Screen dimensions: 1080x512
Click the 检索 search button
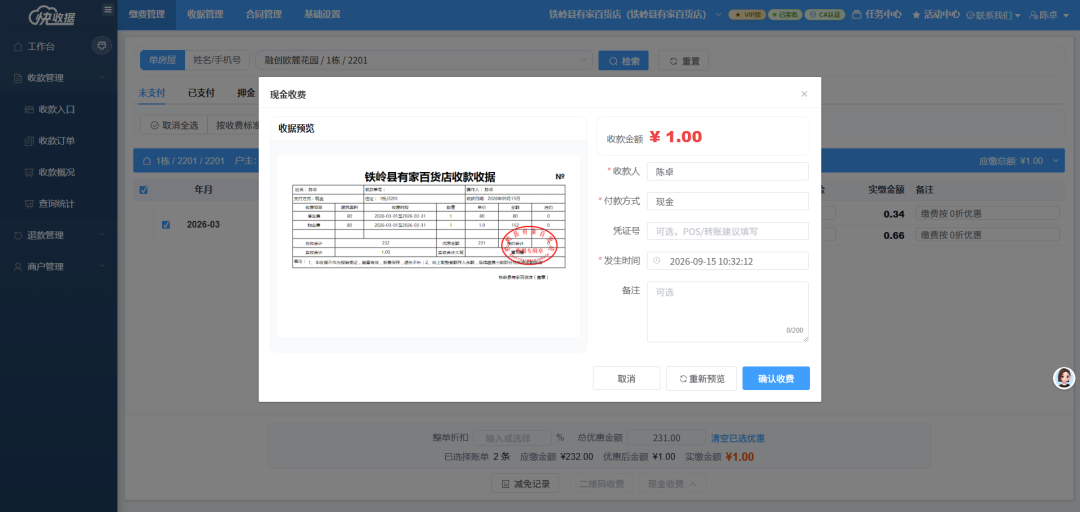pos(623,61)
